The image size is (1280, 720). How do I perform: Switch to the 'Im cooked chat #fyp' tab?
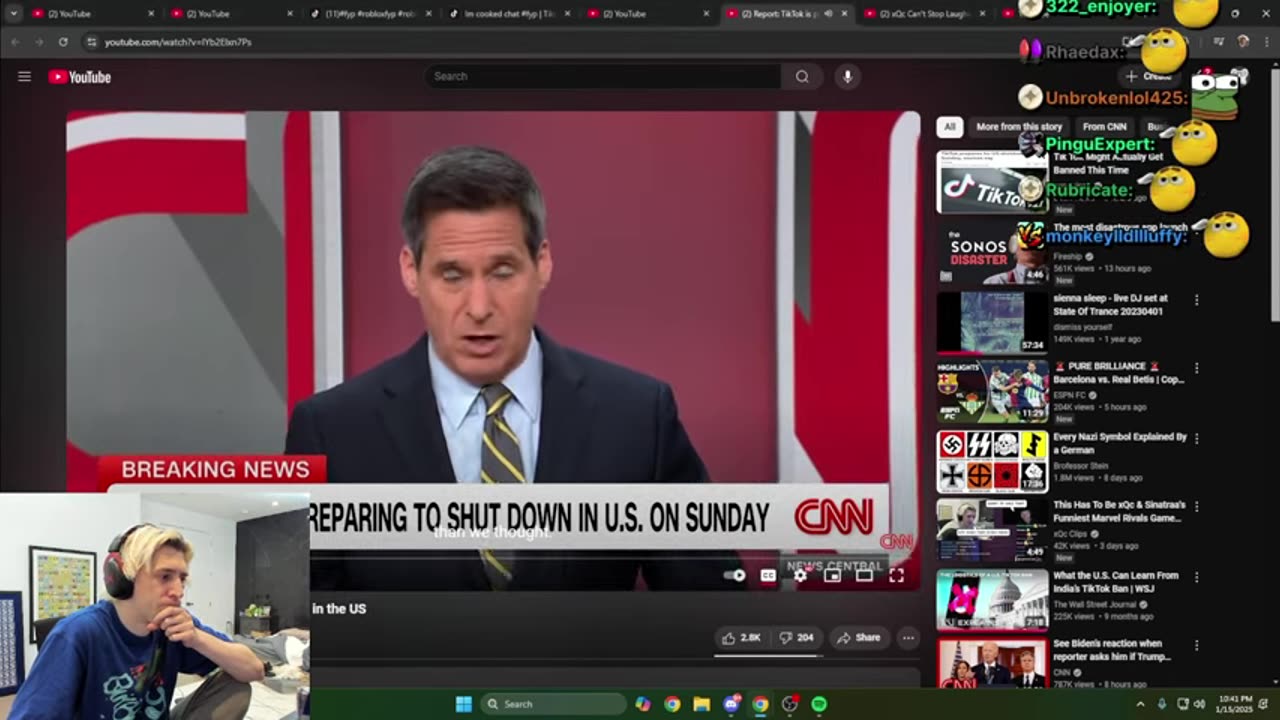tap(510, 14)
